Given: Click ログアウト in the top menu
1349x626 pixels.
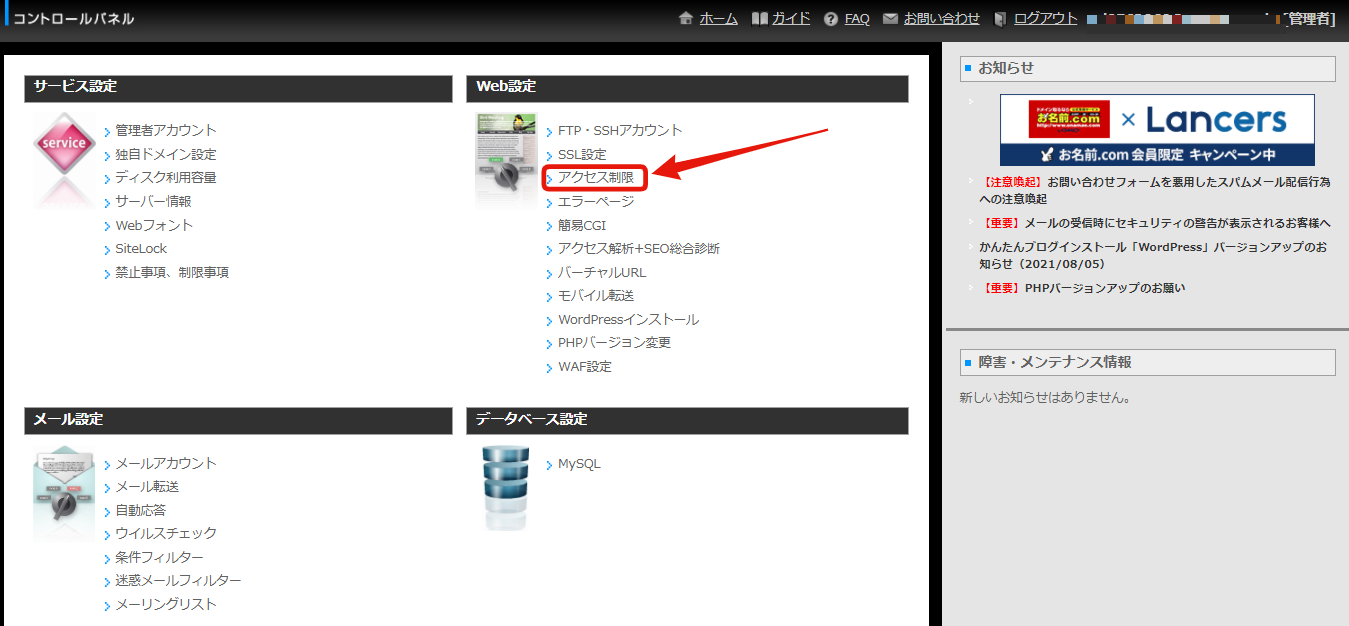Looking at the screenshot, I should 1045,19.
